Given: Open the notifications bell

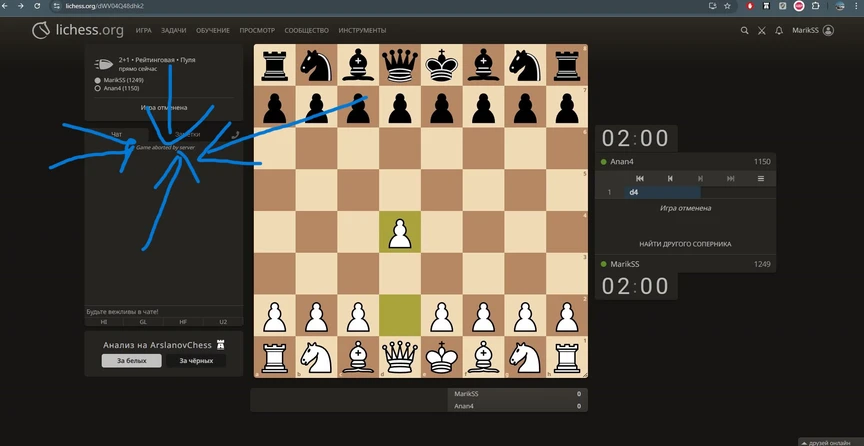Looking at the screenshot, I should [x=778, y=31].
